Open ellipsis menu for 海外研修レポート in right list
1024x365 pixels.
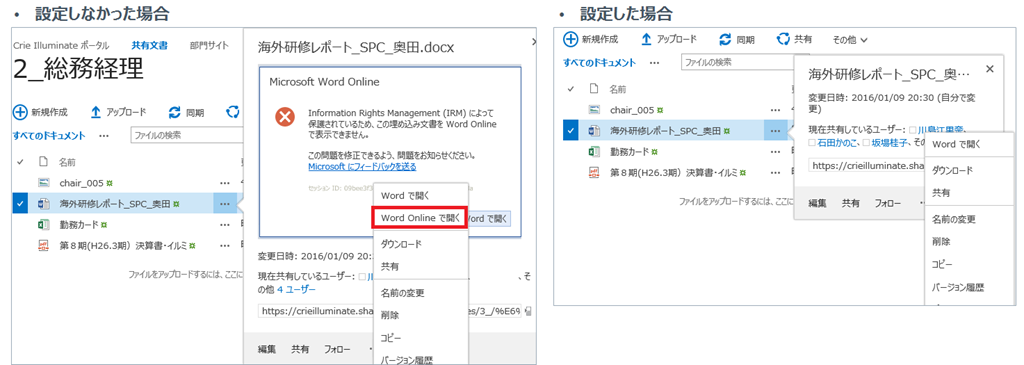[775, 131]
